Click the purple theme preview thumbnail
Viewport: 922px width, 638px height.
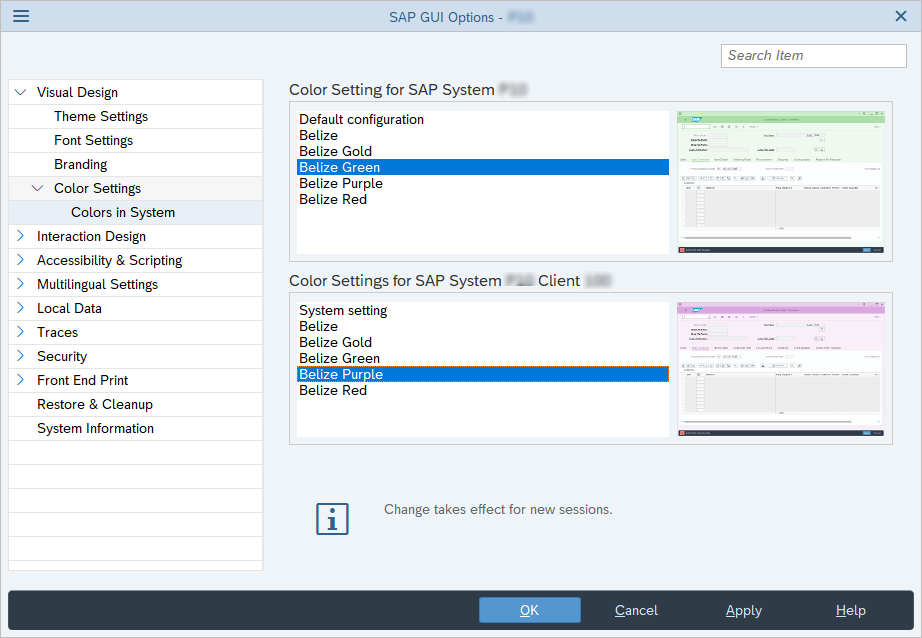(780, 369)
